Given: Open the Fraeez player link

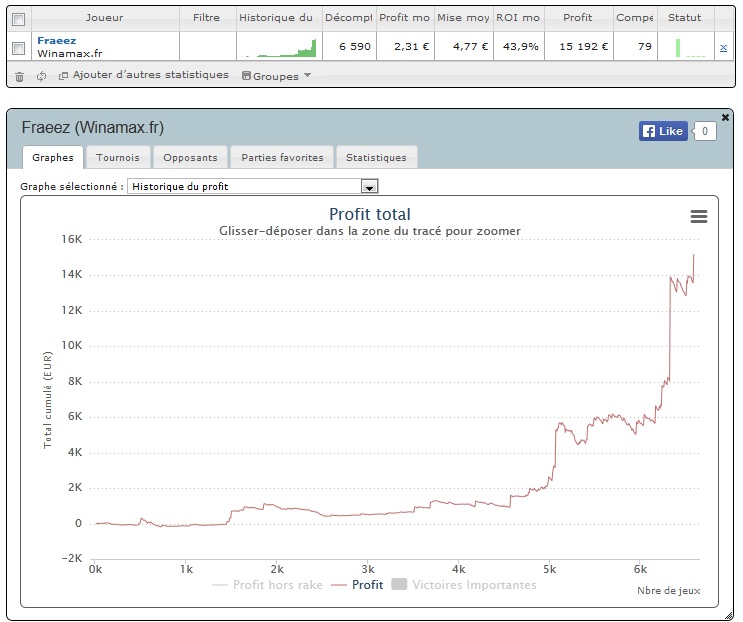Looking at the screenshot, I should click(56, 41).
